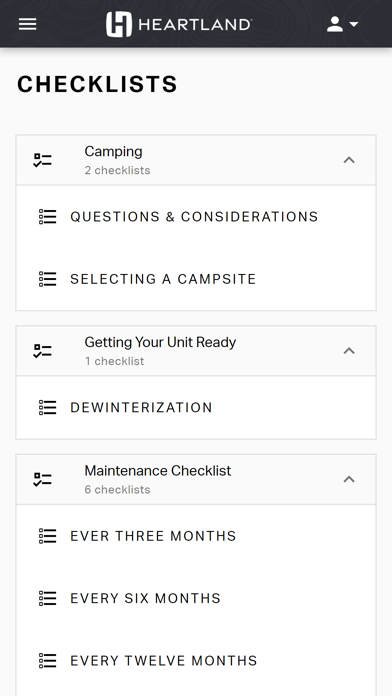
Task: Click the Getting Your Unit Ready group icon
Action: 43,351
